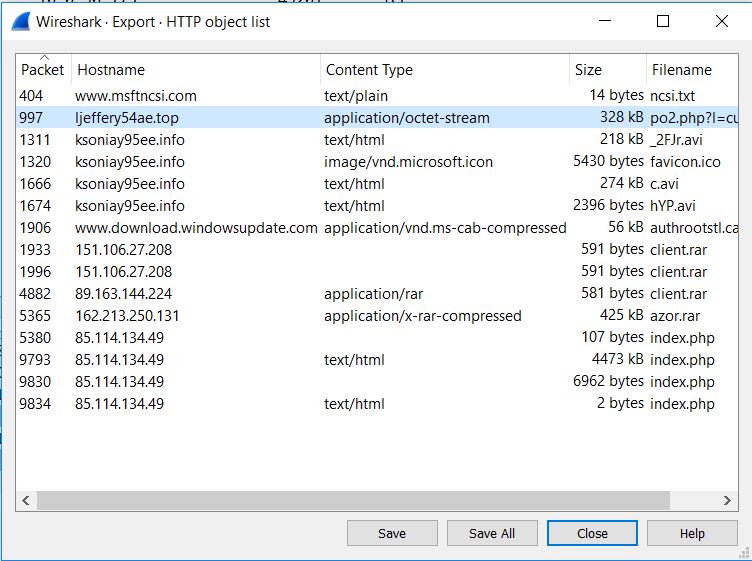This screenshot has width=752, height=561.
Task: Click the application/octet-stream content type cell
Action: point(407,117)
